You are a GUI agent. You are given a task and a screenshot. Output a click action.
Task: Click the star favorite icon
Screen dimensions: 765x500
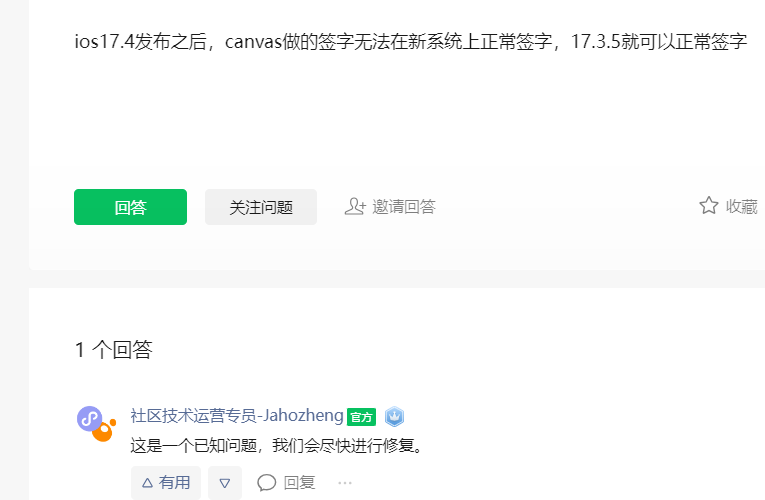tap(708, 205)
